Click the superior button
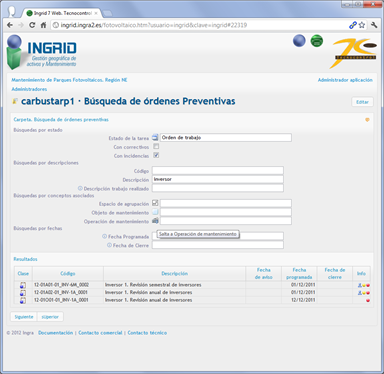The height and width of the screenshot is (374, 384). pos(50,317)
